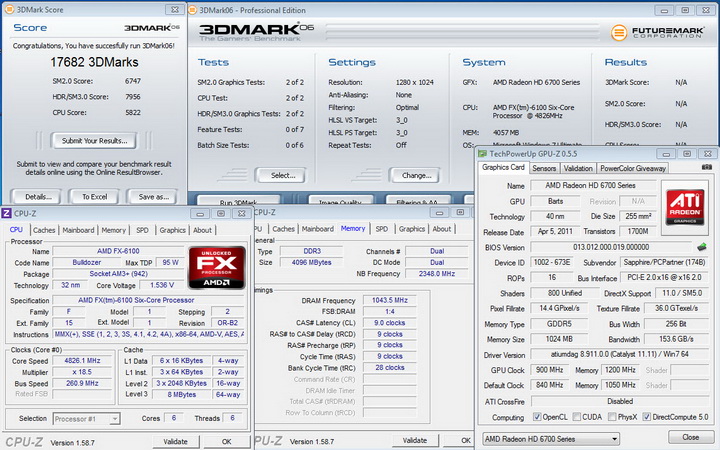Viewport: 720px width, 450px height.
Task: Open the Graphics tab in left CPU-Z window
Action: (172, 230)
